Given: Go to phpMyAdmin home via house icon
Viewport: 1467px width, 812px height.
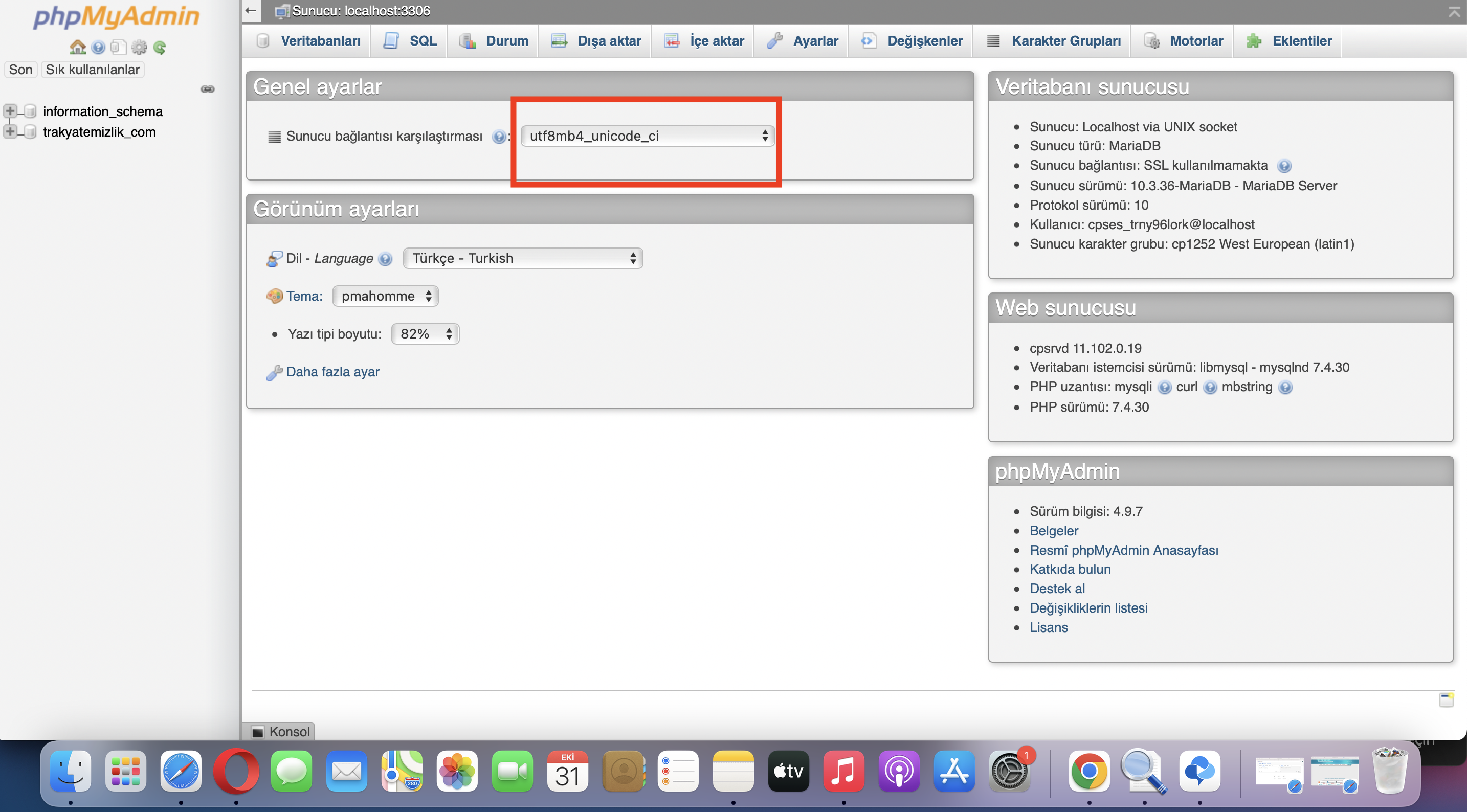Looking at the screenshot, I should (x=77, y=47).
